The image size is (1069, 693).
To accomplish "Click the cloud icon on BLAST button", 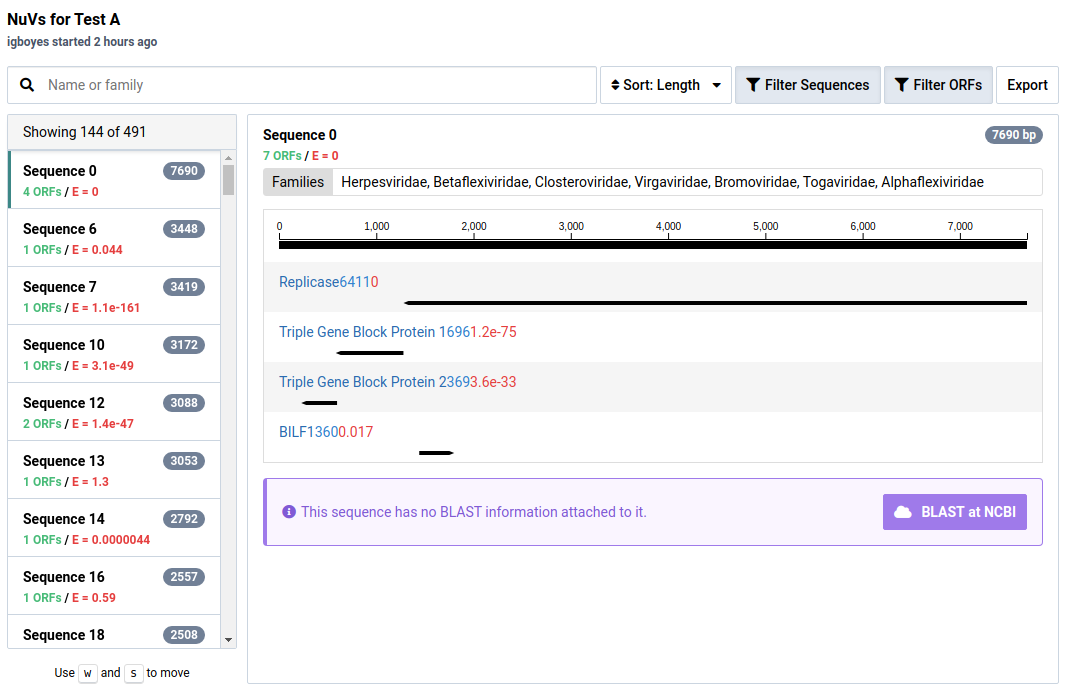I will [903, 512].
